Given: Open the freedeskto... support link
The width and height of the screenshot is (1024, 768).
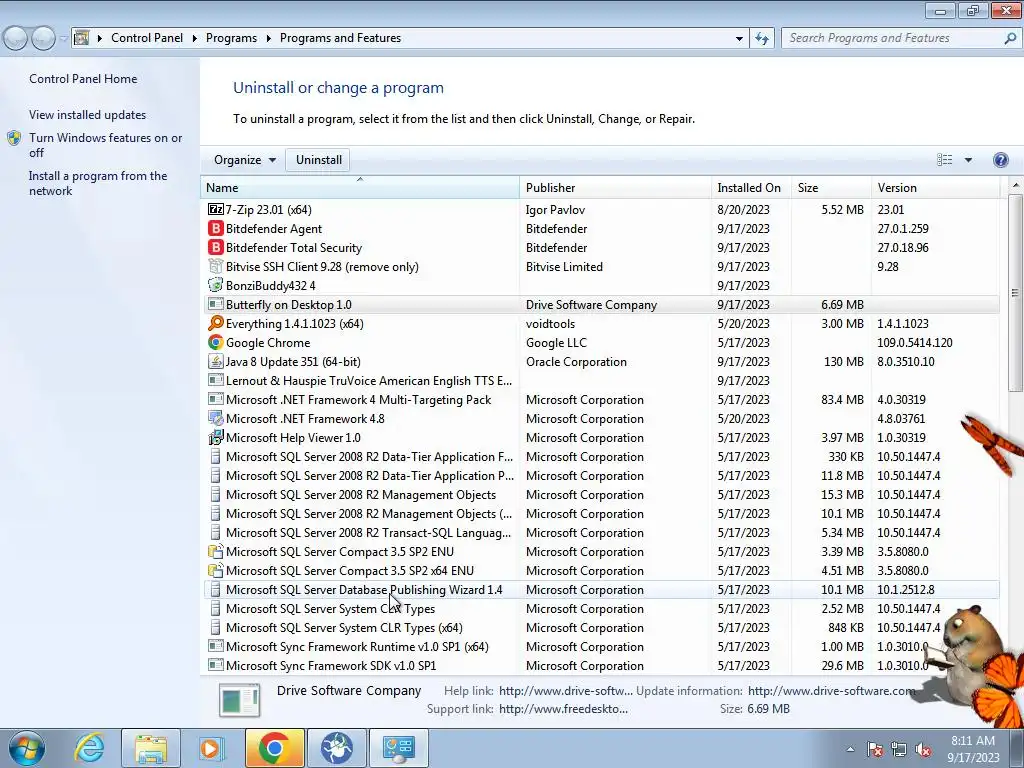Looking at the screenshot, I should pos(563,709).
